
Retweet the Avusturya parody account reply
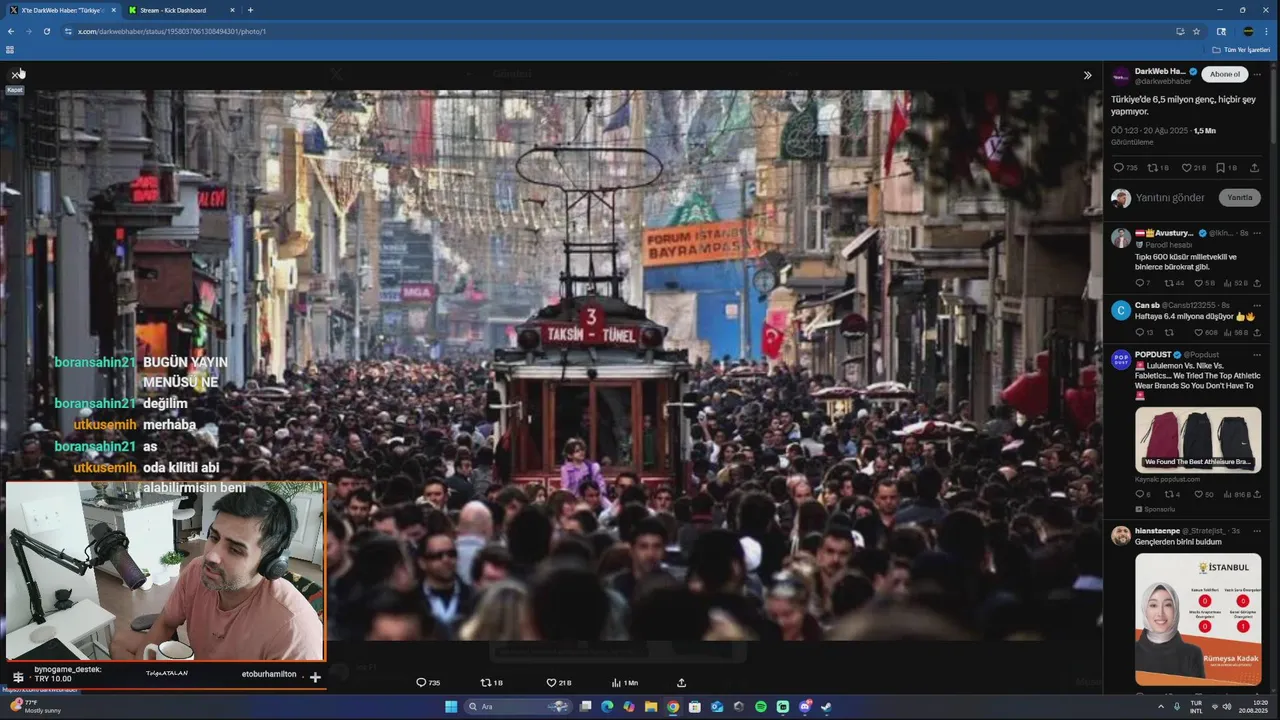point(1167,283)
